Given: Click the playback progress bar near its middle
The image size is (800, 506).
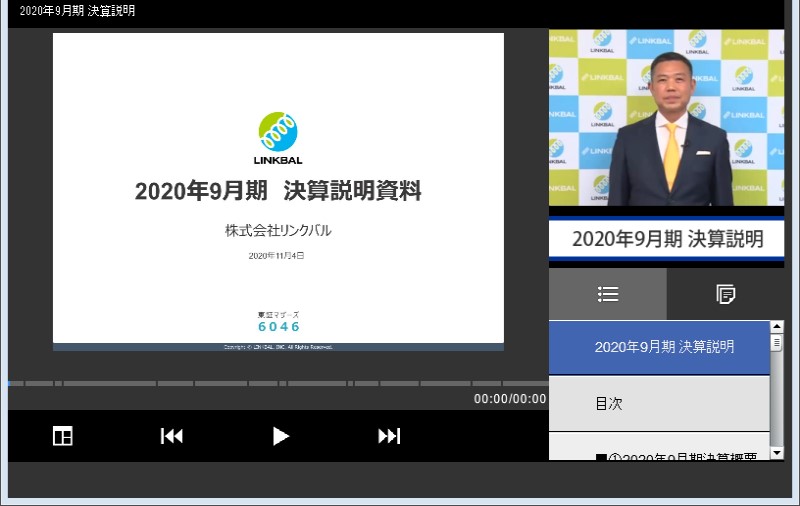Looking at the screenshot, I should 278,383.
